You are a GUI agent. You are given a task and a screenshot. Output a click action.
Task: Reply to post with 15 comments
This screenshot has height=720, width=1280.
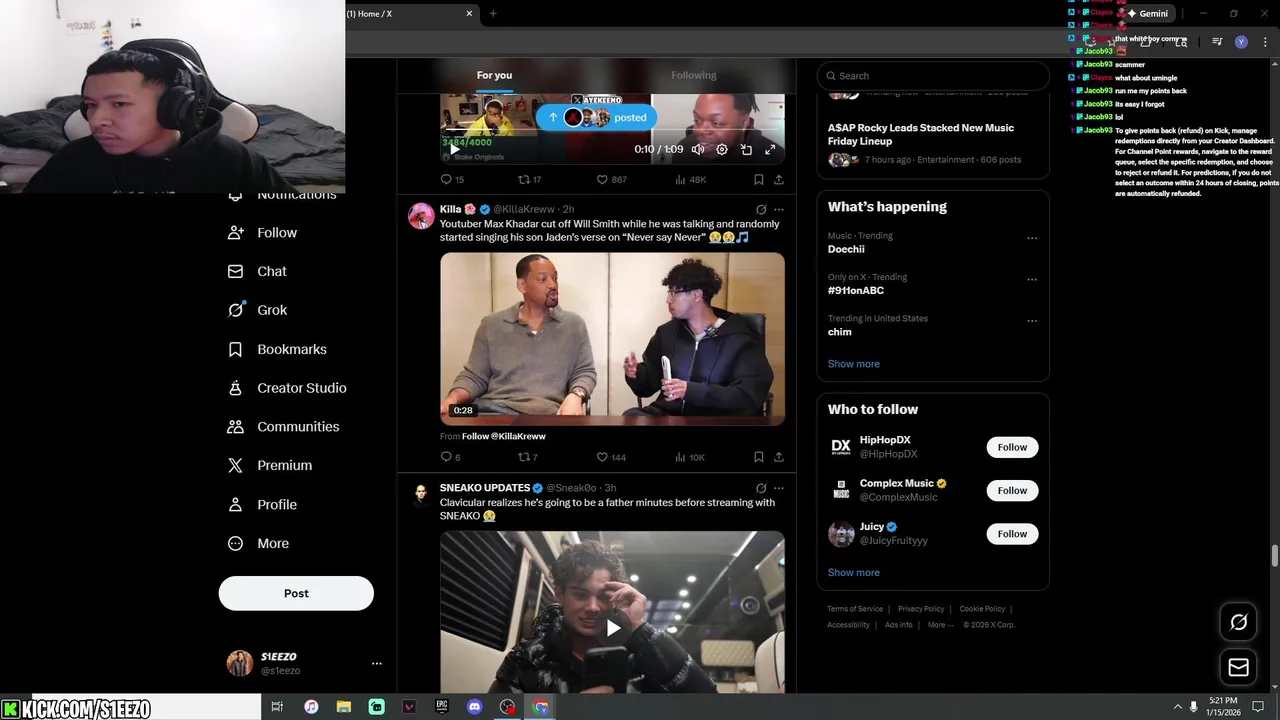452,180
